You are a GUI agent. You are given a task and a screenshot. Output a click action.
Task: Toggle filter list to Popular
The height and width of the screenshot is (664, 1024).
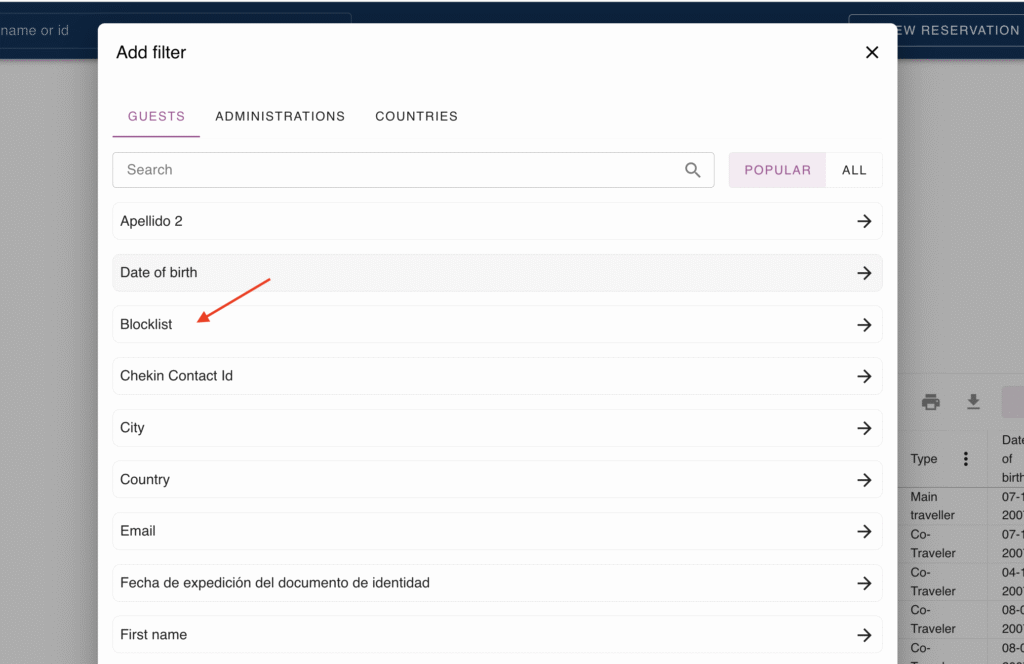777,170
